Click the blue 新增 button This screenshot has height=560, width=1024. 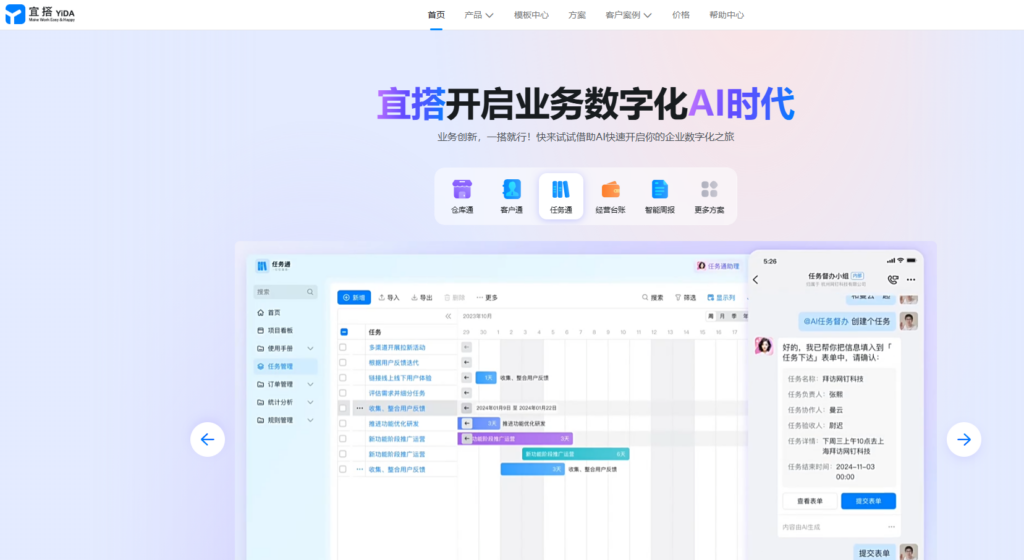[x=354, y=297]
